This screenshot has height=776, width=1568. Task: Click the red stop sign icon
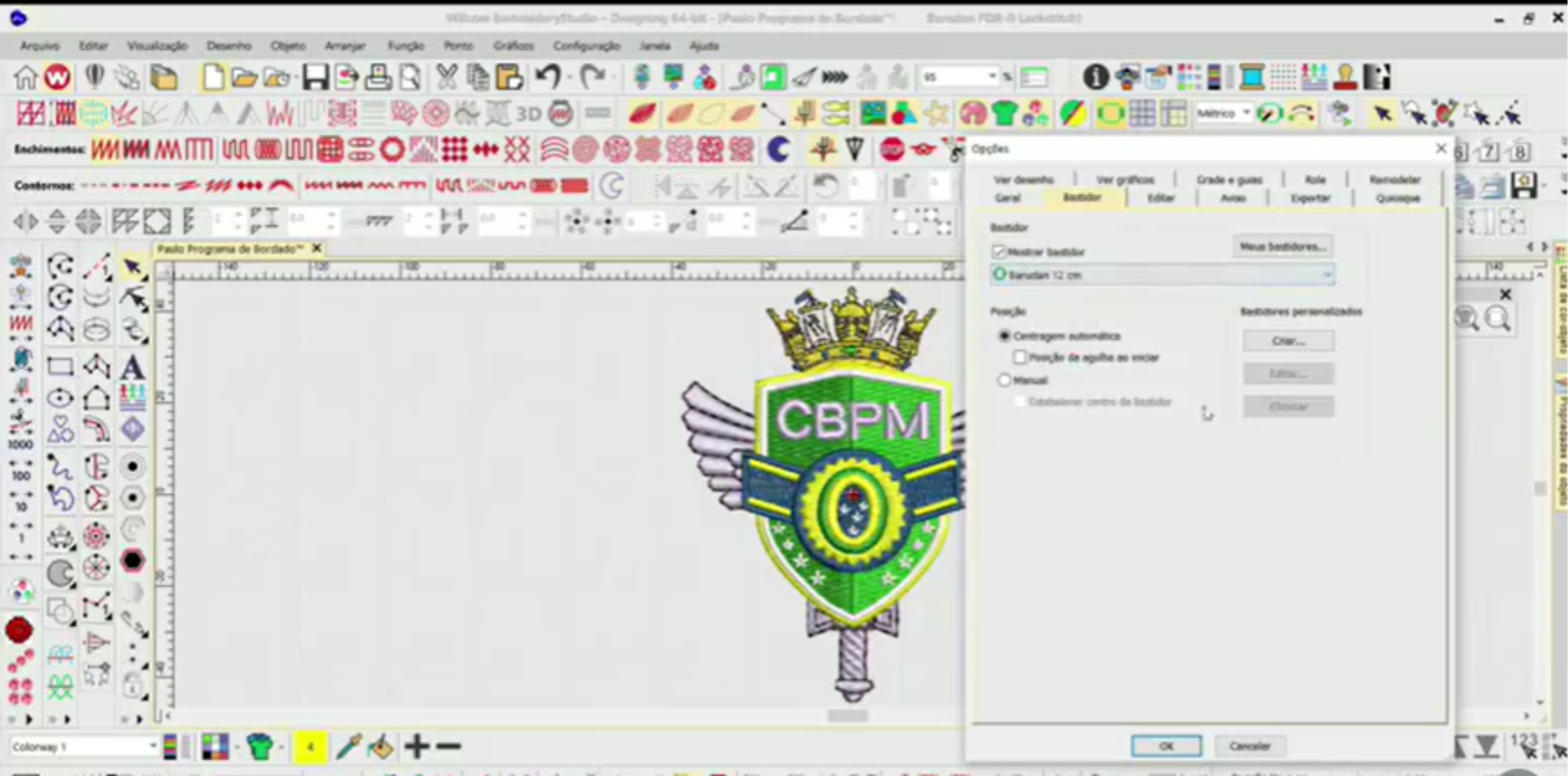(892, 149)
